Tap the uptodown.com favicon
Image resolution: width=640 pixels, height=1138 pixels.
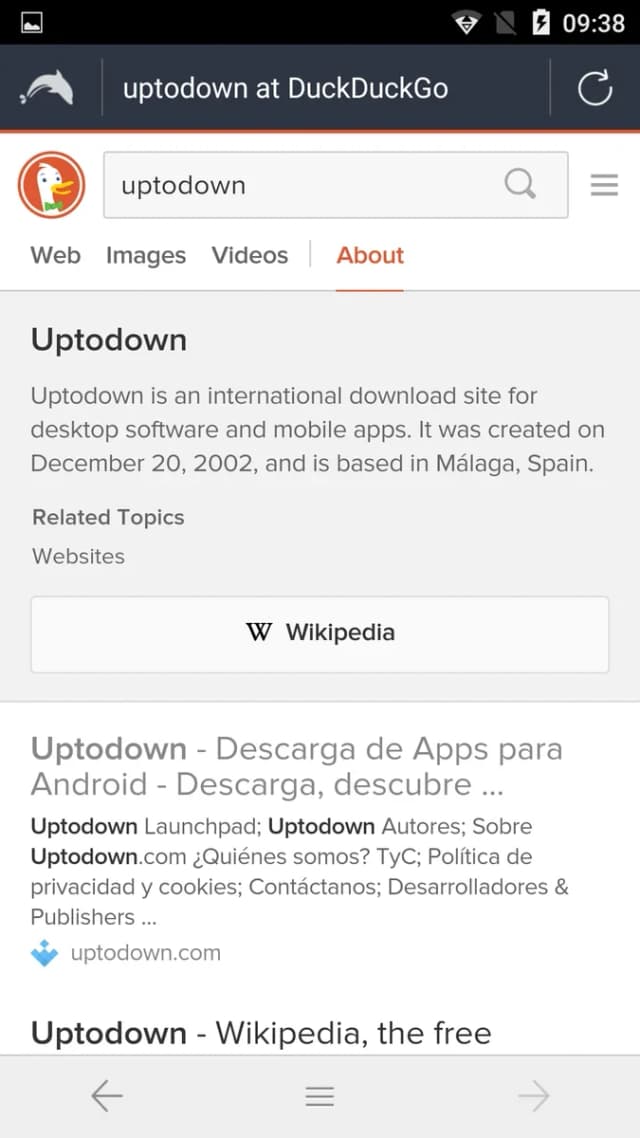click(x=44, y=953)
